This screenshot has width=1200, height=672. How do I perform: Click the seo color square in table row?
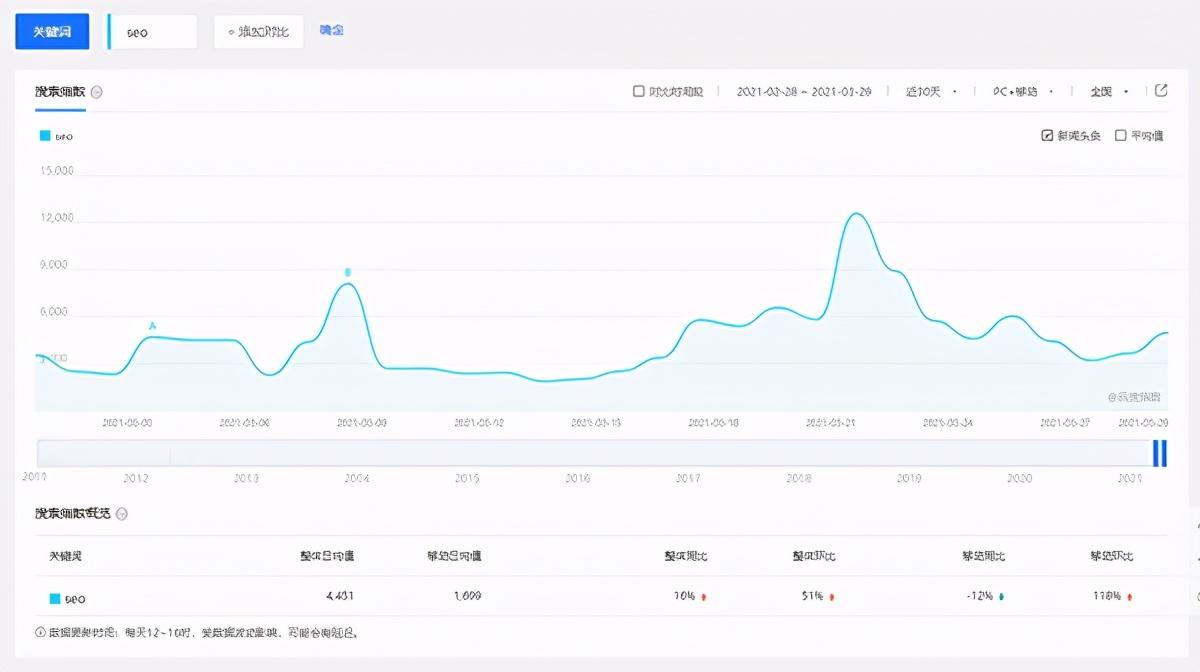coord(55,599)
